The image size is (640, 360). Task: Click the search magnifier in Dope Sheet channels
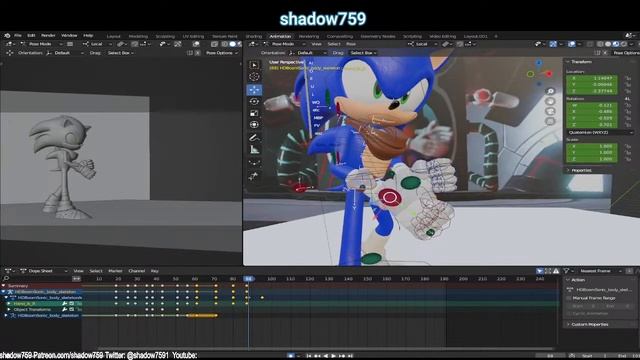(6, 278)
